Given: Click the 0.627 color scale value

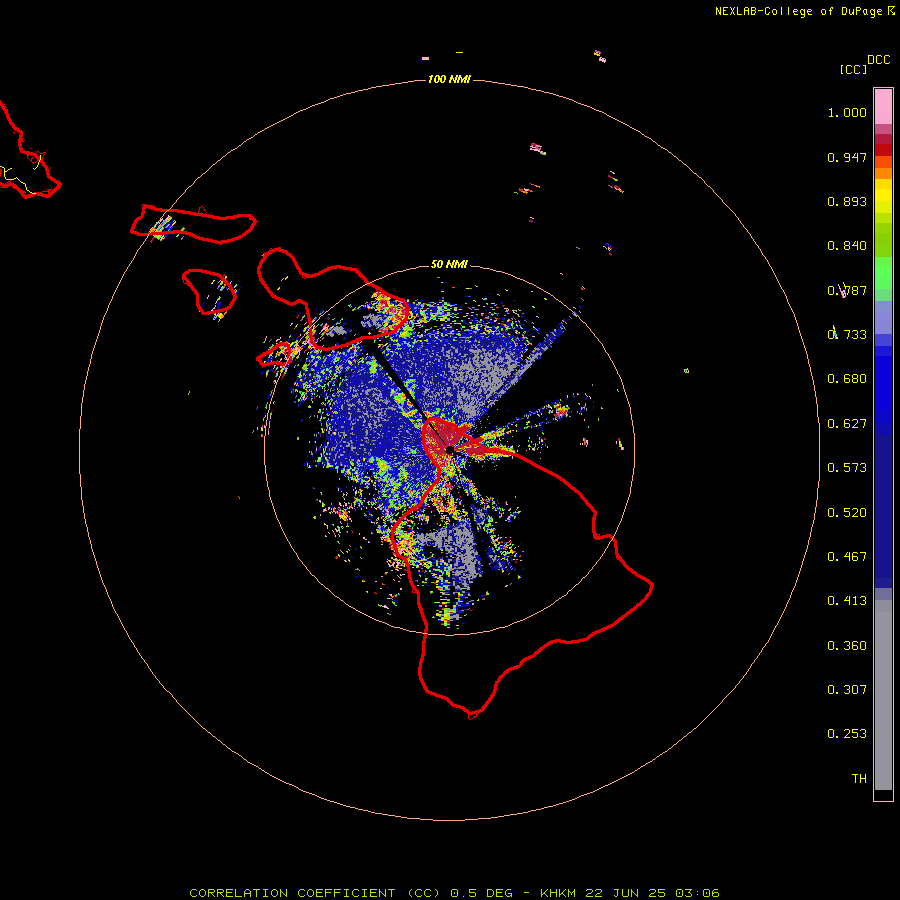Looking at the screenshot, I should pyautogui.click(x=847, y=424).
